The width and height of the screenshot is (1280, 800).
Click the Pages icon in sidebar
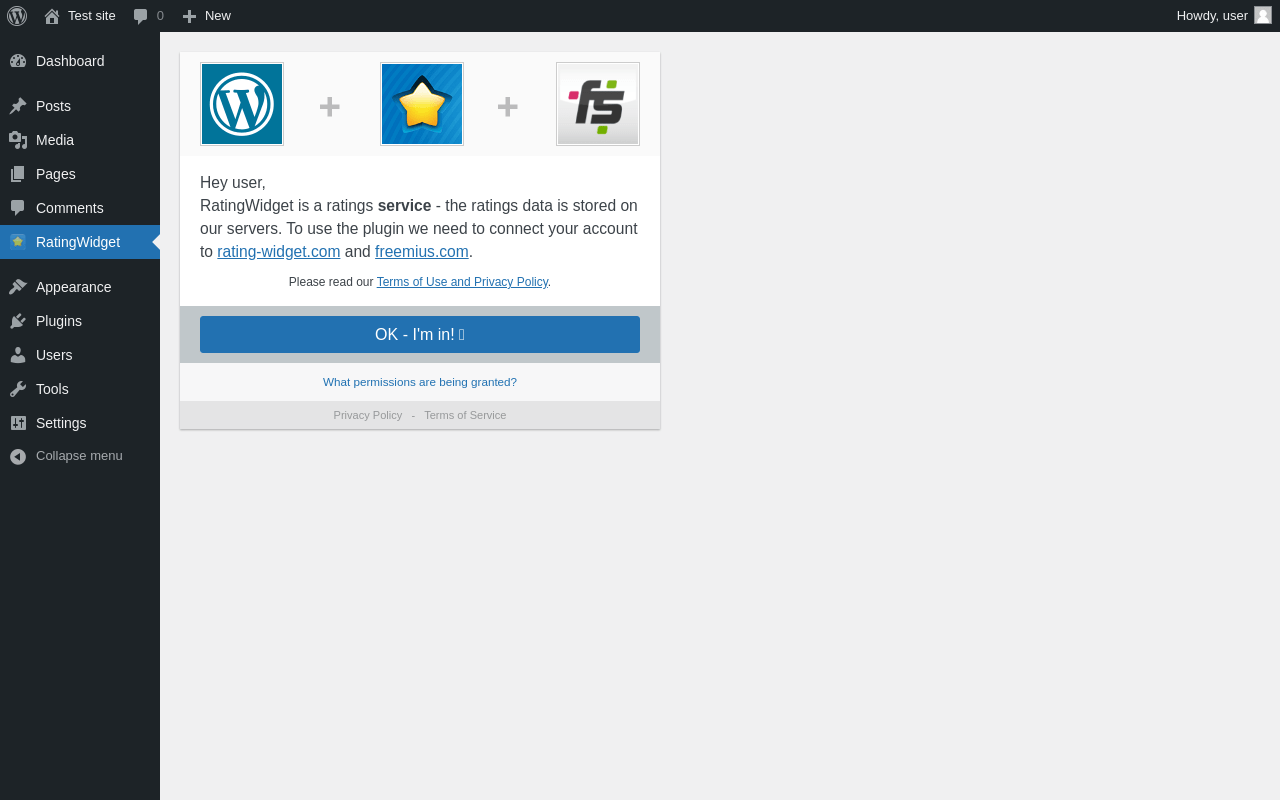(18, 174)
